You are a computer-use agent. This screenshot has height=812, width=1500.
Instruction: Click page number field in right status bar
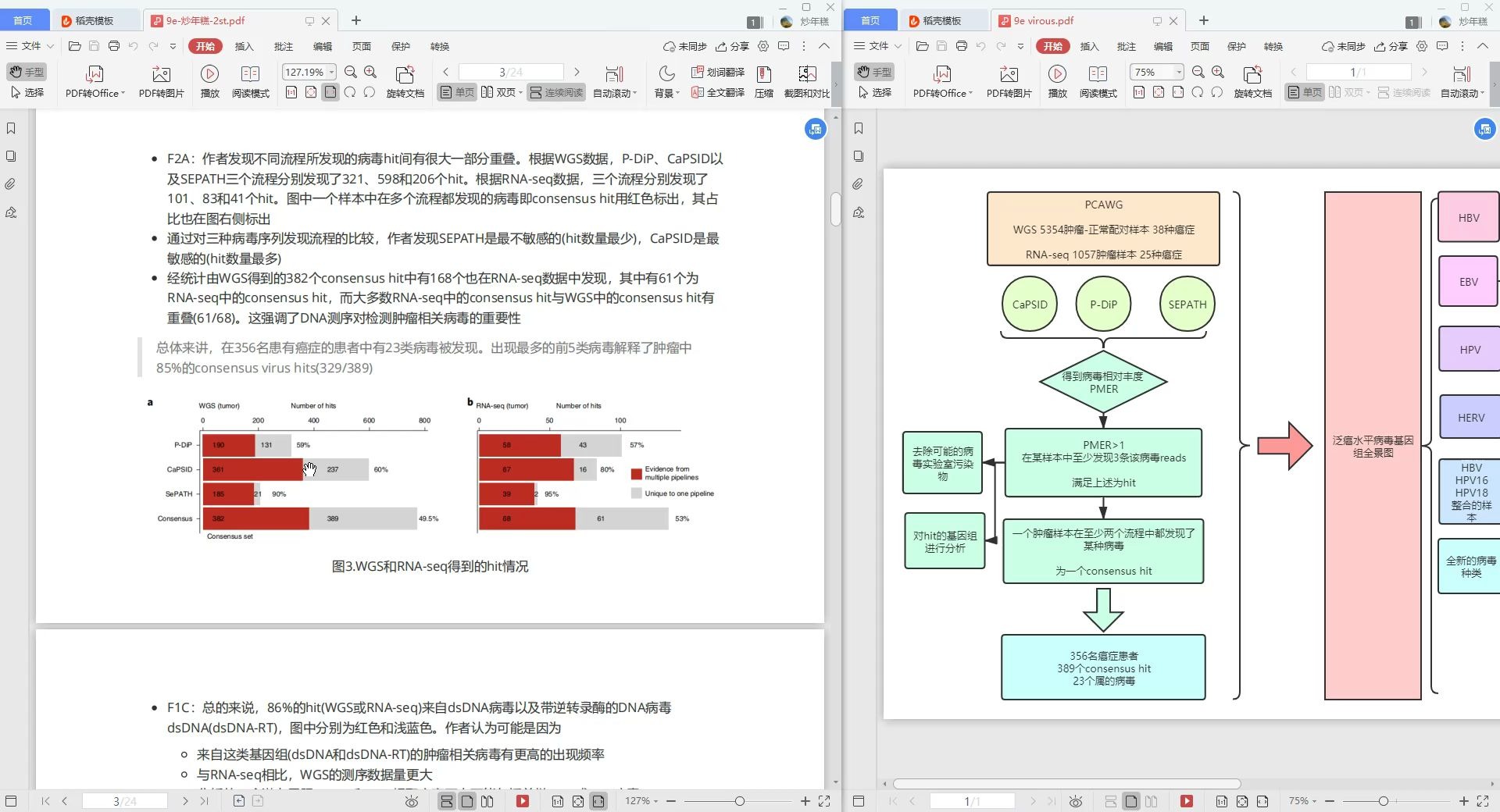(x=972, y=801)
